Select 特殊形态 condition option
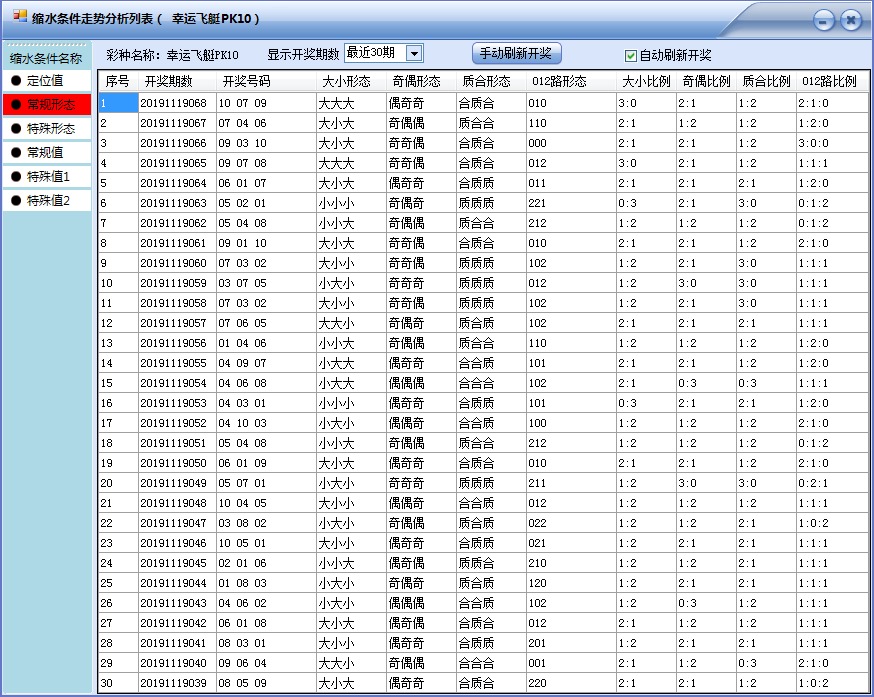 coord(47,127)
